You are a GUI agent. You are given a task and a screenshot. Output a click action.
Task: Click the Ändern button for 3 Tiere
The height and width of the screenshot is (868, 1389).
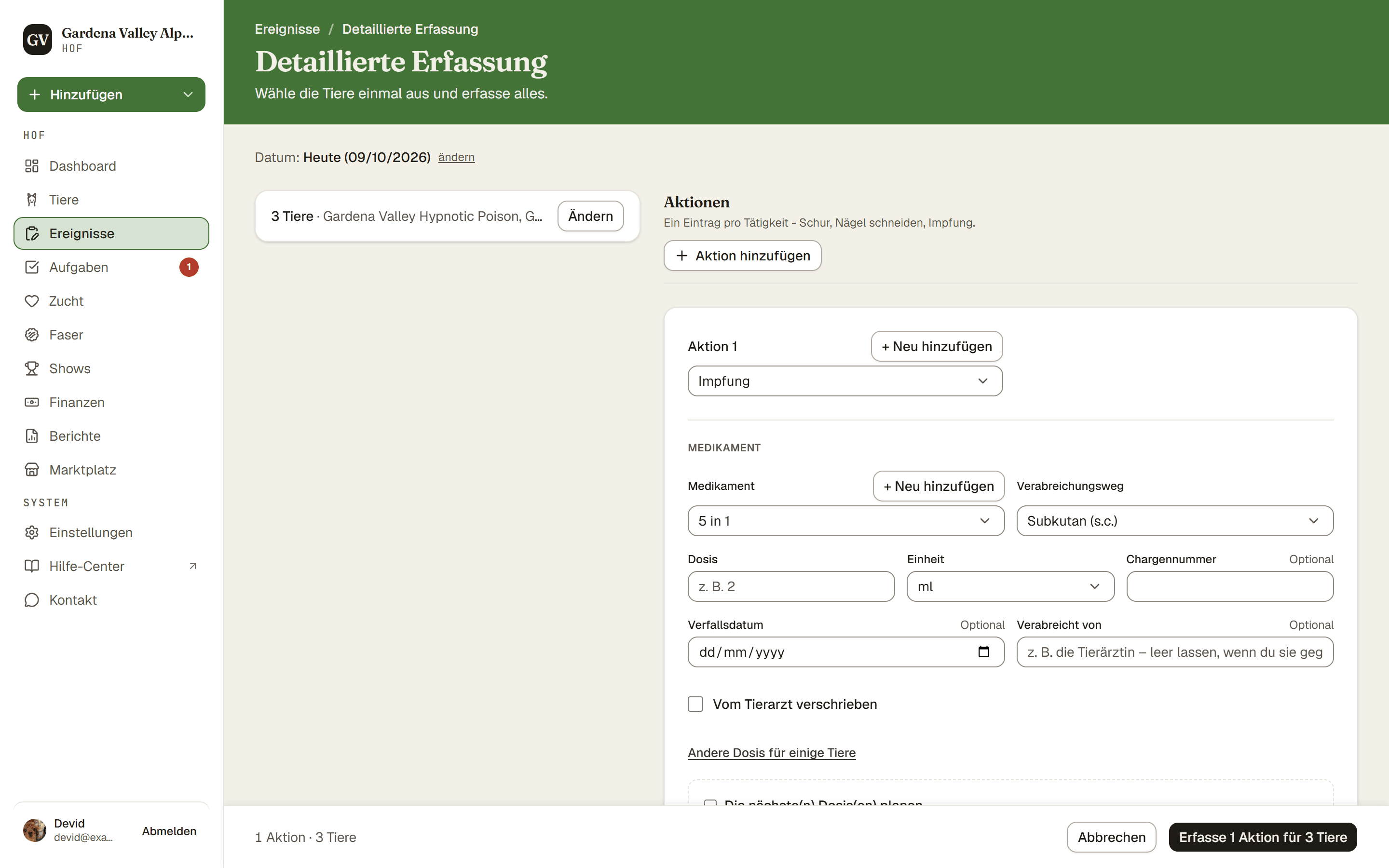pyautogui.click(x=591, y=216)
